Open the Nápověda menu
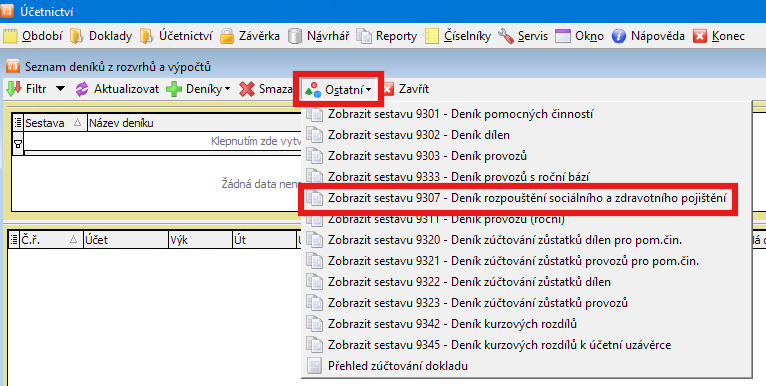The width and height of the screenshot is (766, 386). coord(648,36)
